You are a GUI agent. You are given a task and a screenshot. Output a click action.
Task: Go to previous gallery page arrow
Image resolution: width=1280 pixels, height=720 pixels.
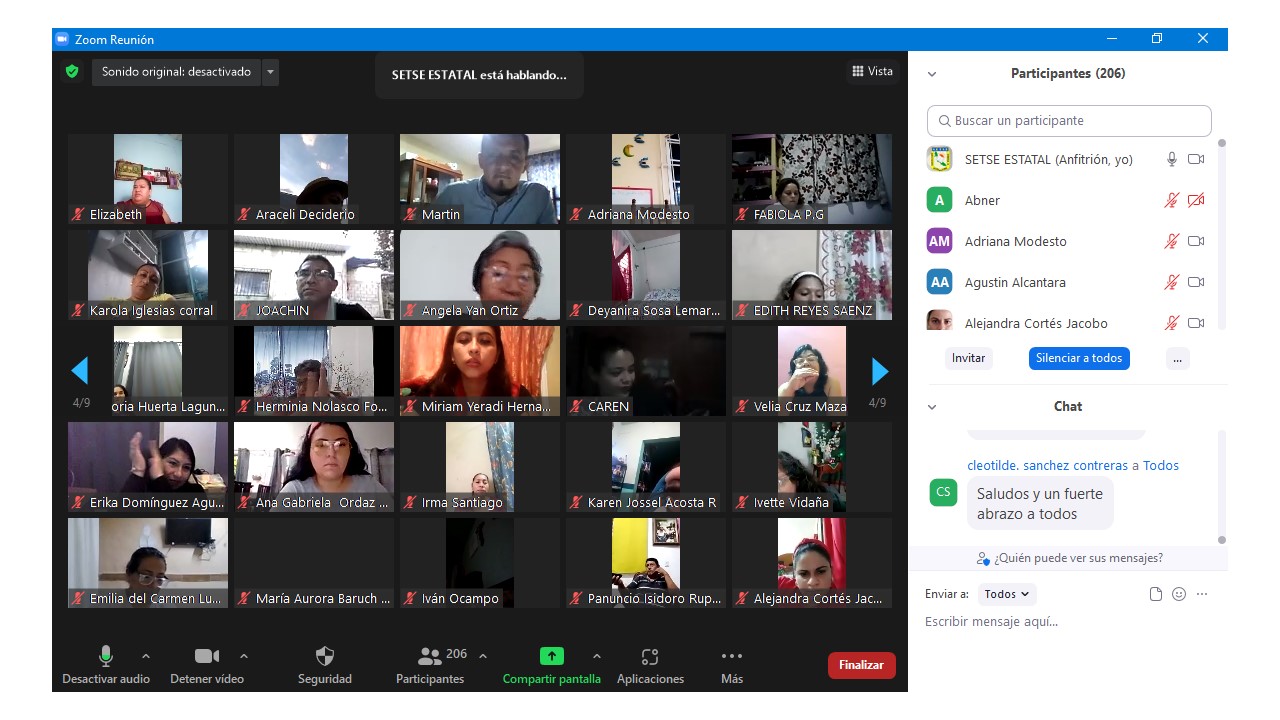80,371
